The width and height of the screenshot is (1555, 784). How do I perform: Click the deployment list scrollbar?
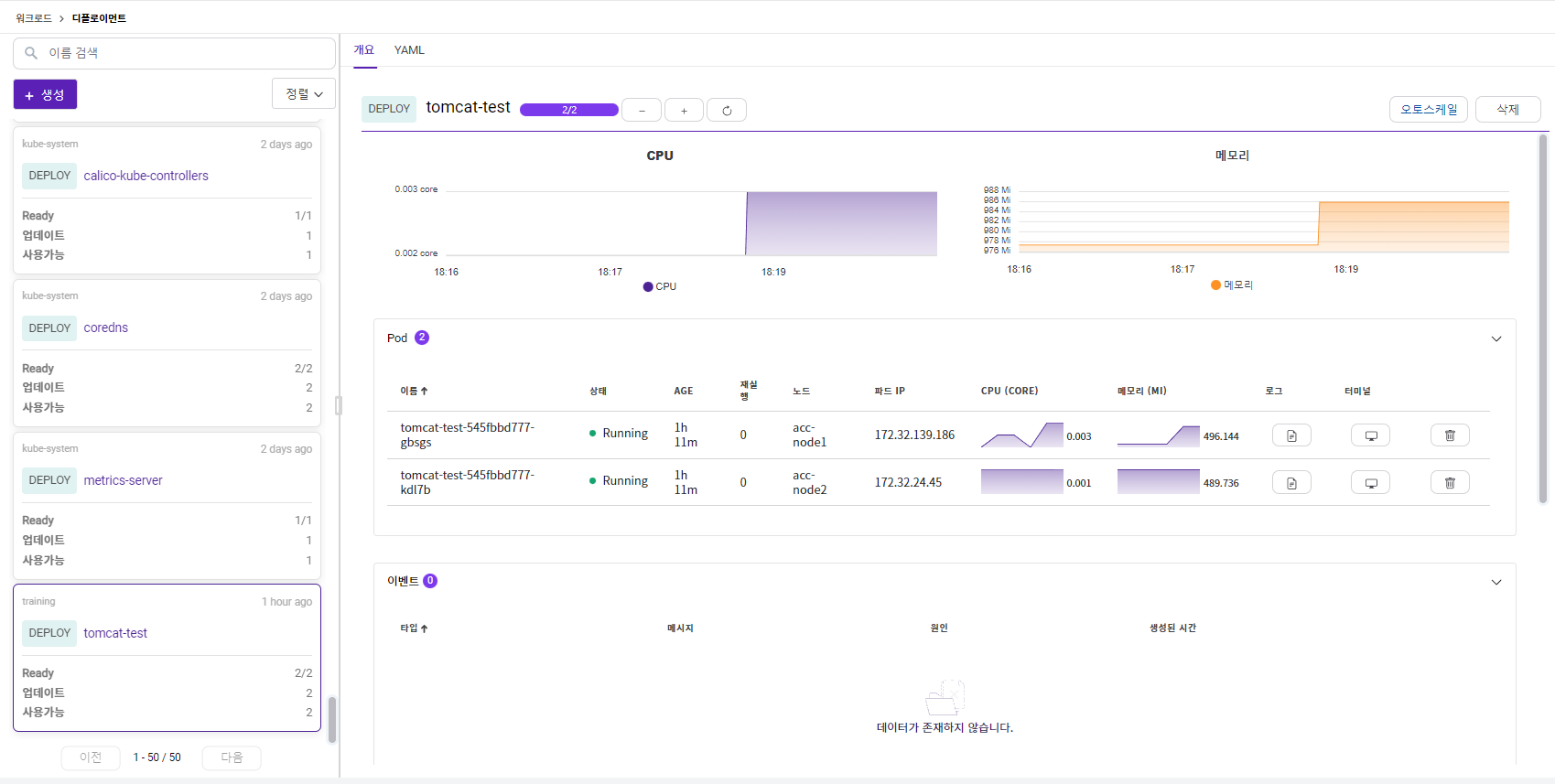click(x=332, y=720)
